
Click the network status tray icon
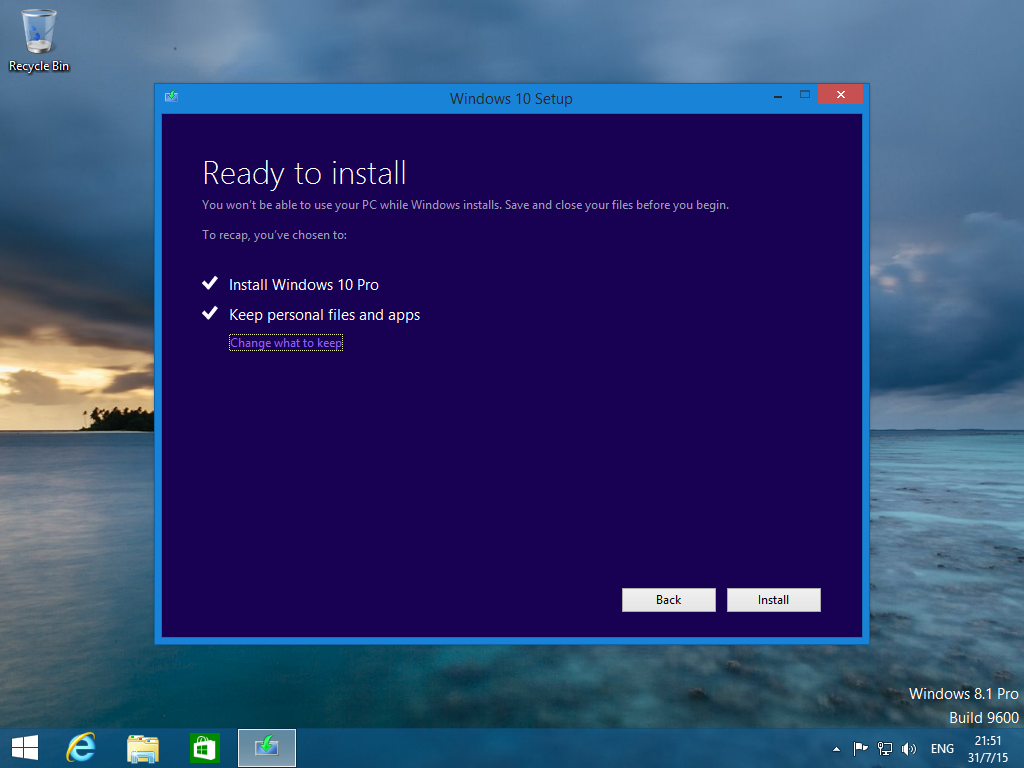coord(885,749)
